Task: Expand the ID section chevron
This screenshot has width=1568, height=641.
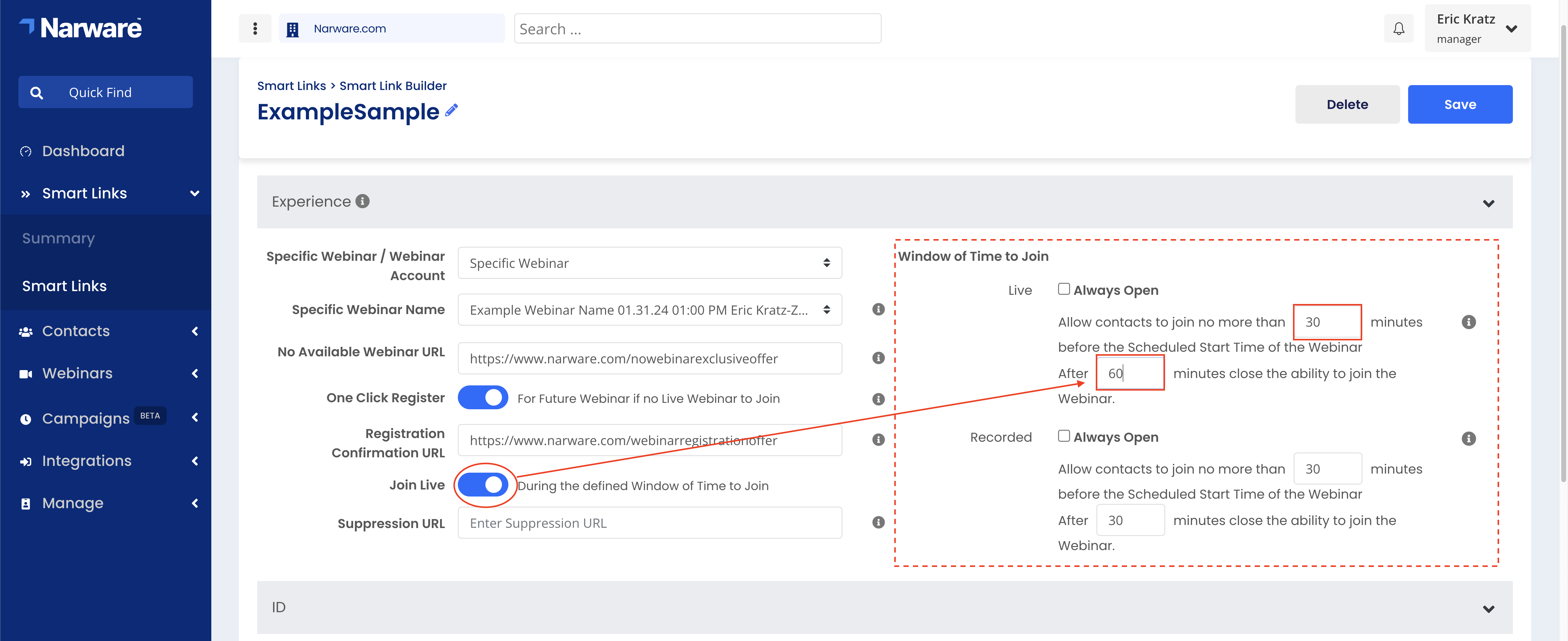Action: (1488, 609)
